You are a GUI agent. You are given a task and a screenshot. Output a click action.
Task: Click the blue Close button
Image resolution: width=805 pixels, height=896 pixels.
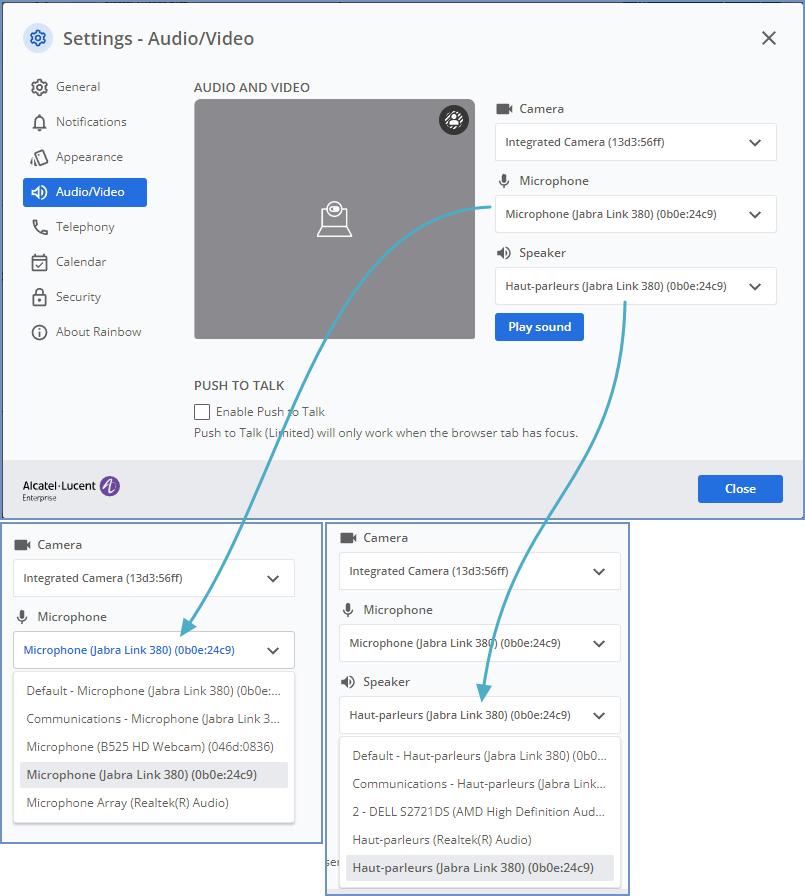[x=740, y=489]
